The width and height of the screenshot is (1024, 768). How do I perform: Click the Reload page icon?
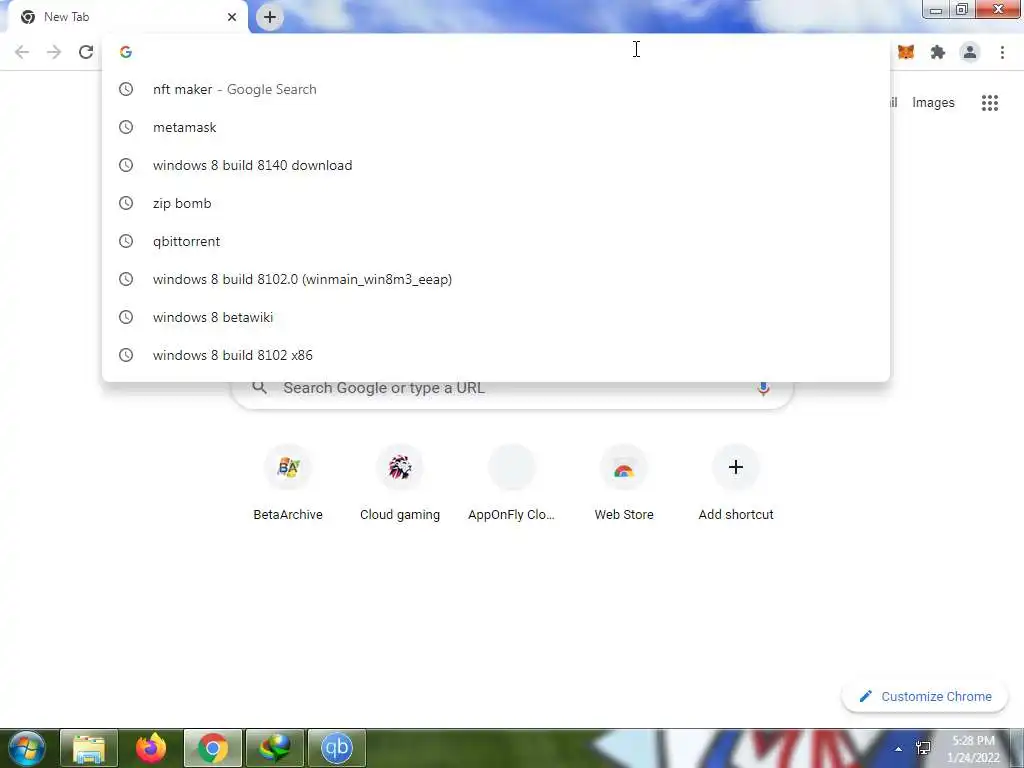pos(86,52)
